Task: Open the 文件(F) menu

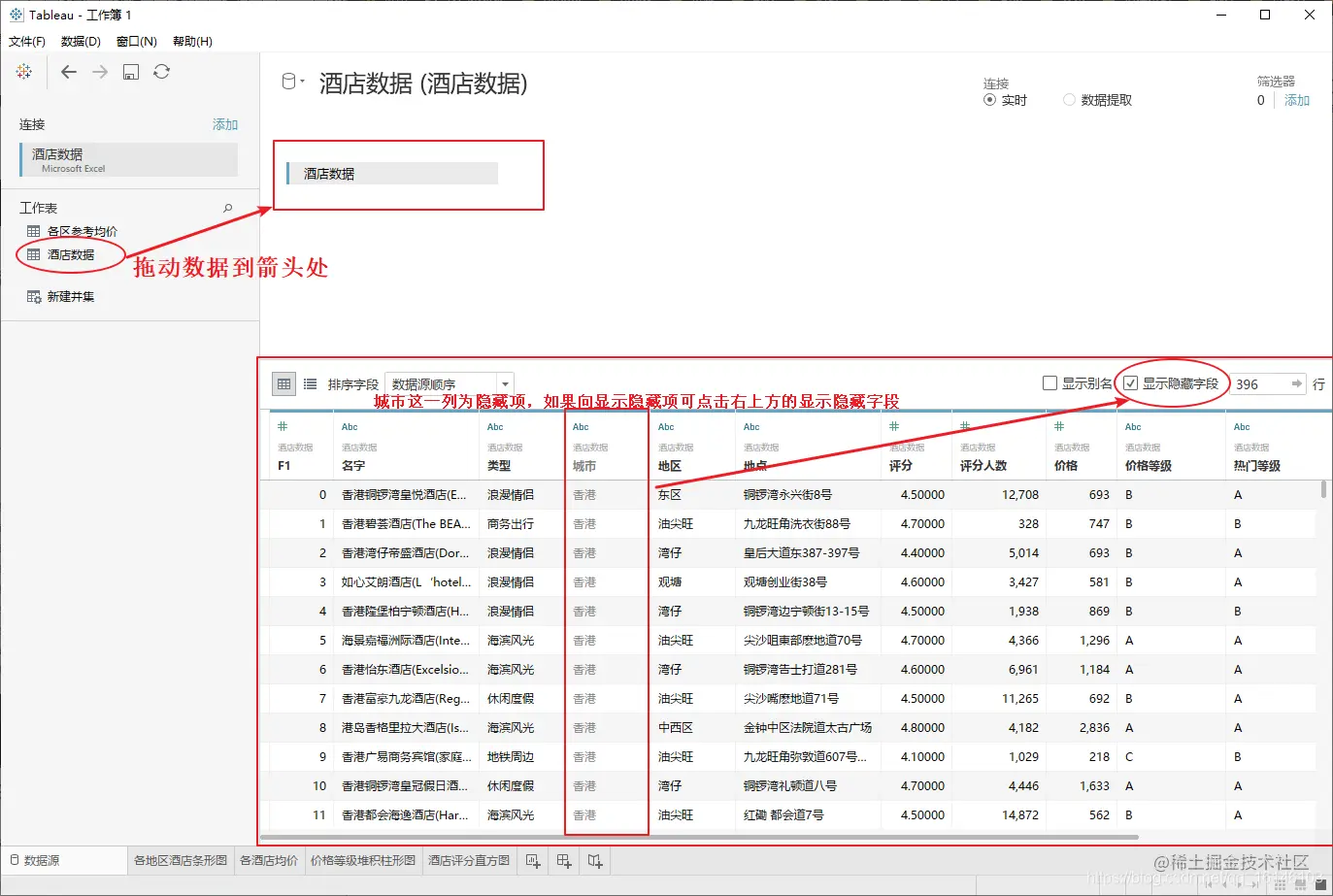Action: pyautogui.click(x=27, y=41)
